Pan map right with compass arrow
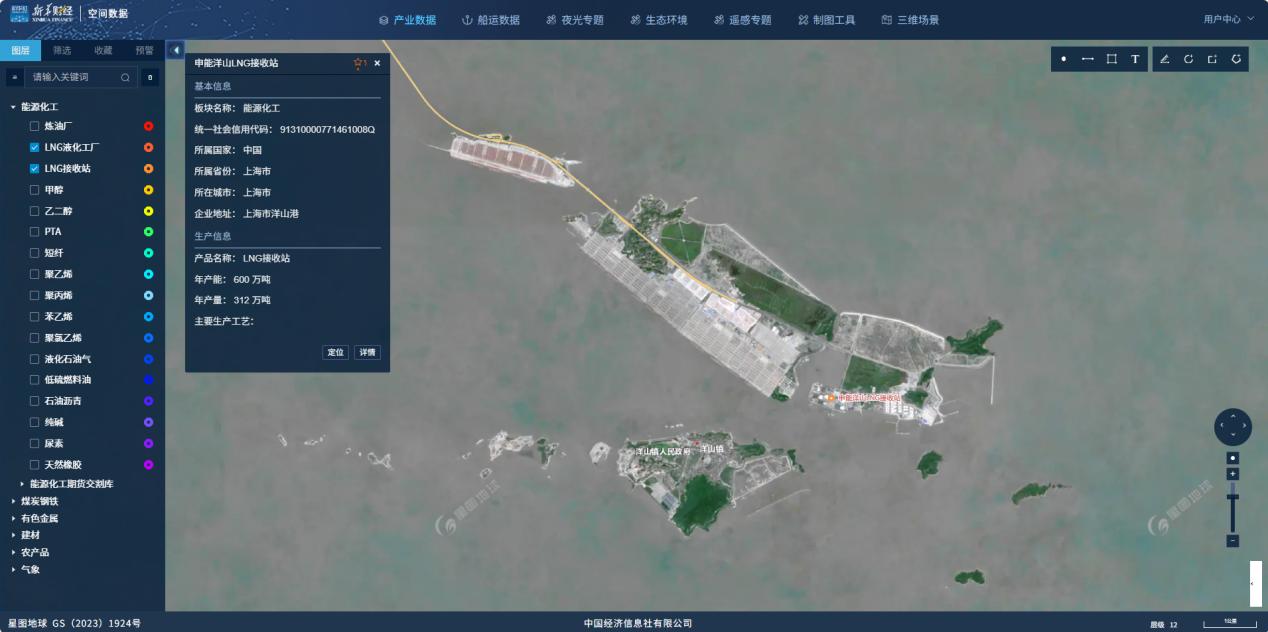1268x632 pixels. click(x=1244, y=426)
